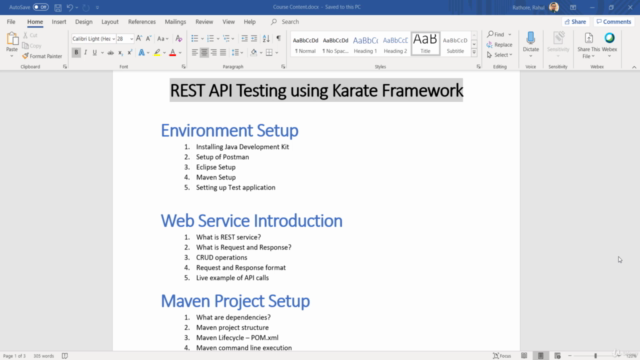Open the Change Case dropdown

pyautogui.click(x=162, y=38)
